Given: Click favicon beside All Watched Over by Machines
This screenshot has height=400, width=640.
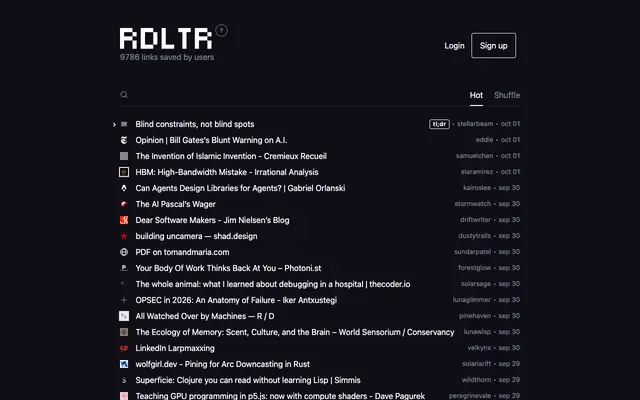Looking at the screenshot, I should pyautogui.click(x=124, y=316).
